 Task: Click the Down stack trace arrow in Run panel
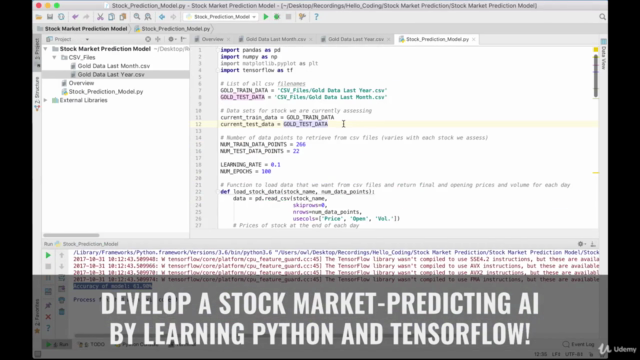(62, 266)
